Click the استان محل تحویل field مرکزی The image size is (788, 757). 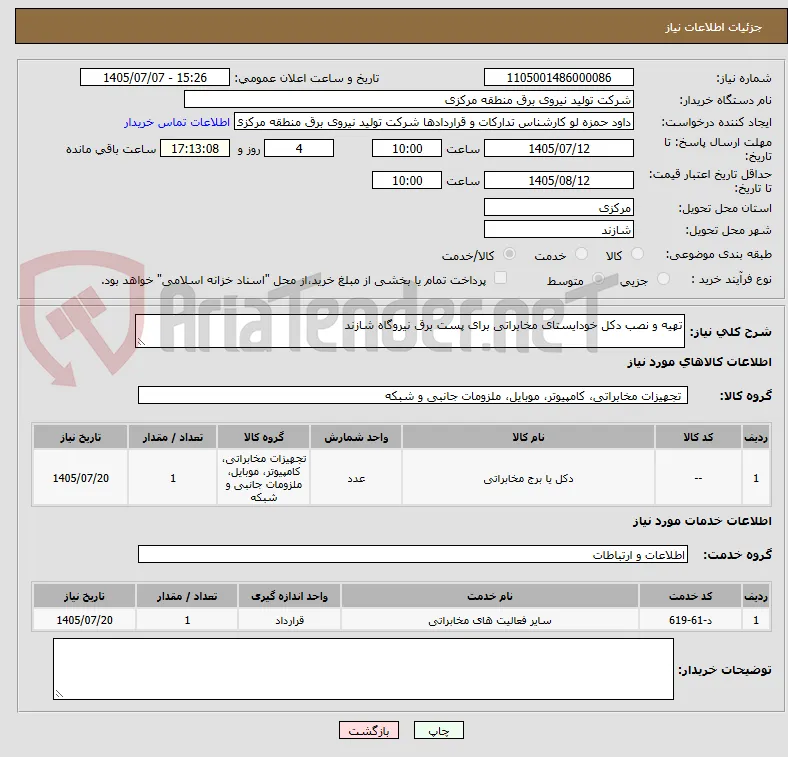pos(558,207)
